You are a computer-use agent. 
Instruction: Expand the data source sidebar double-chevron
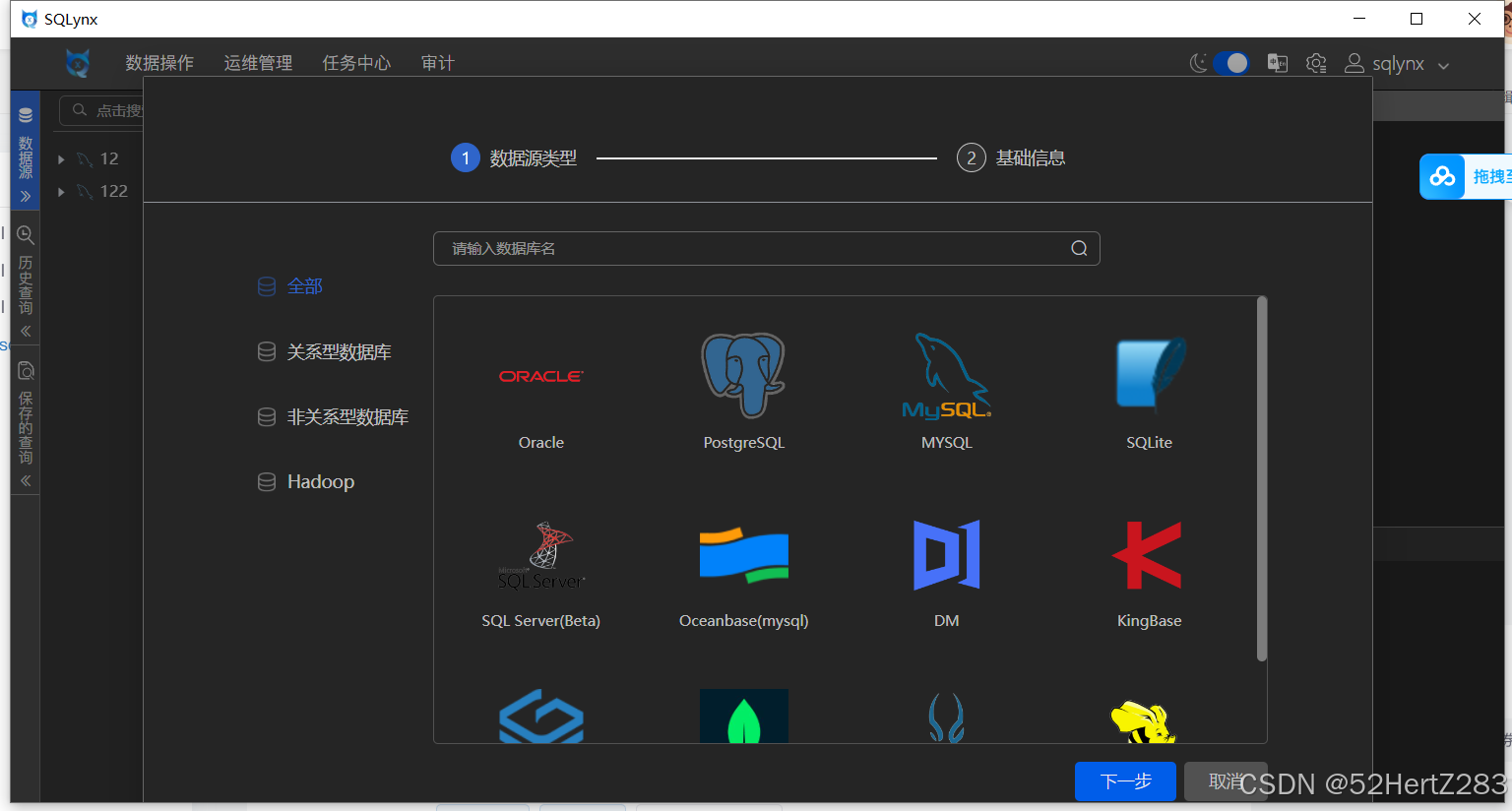point(26,196)
